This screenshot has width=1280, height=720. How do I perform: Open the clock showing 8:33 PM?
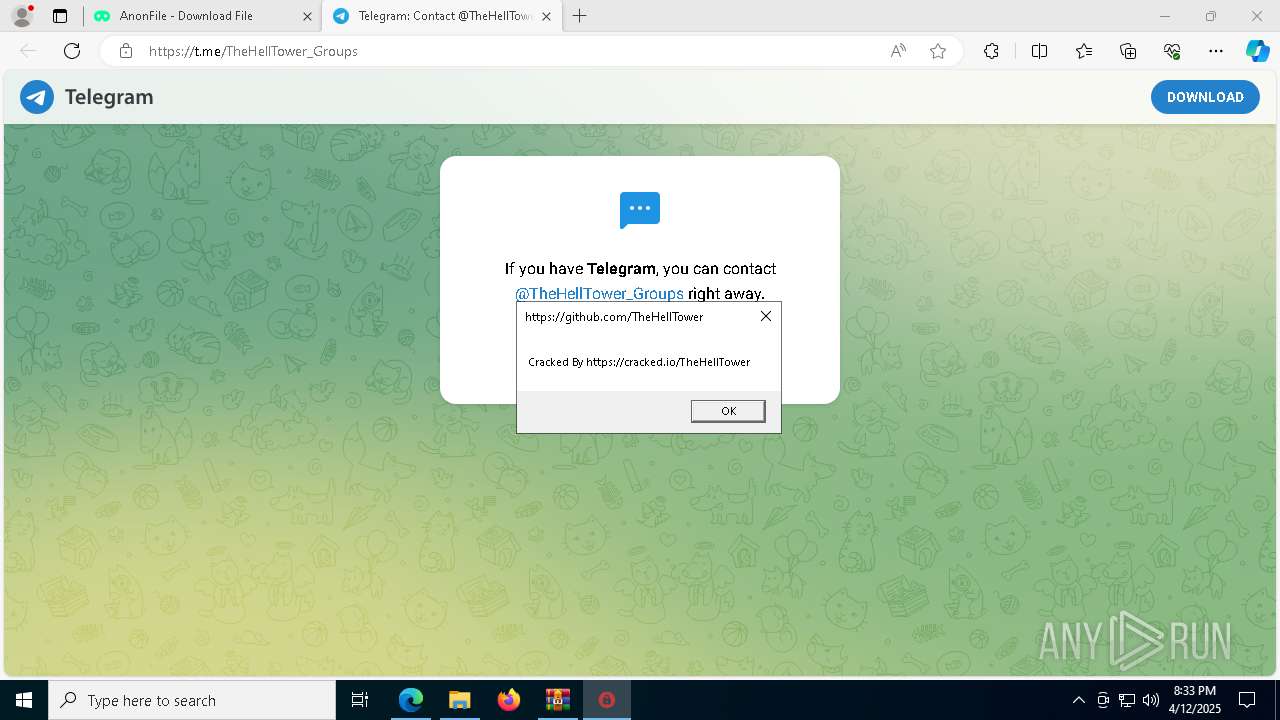point(1194,700)
